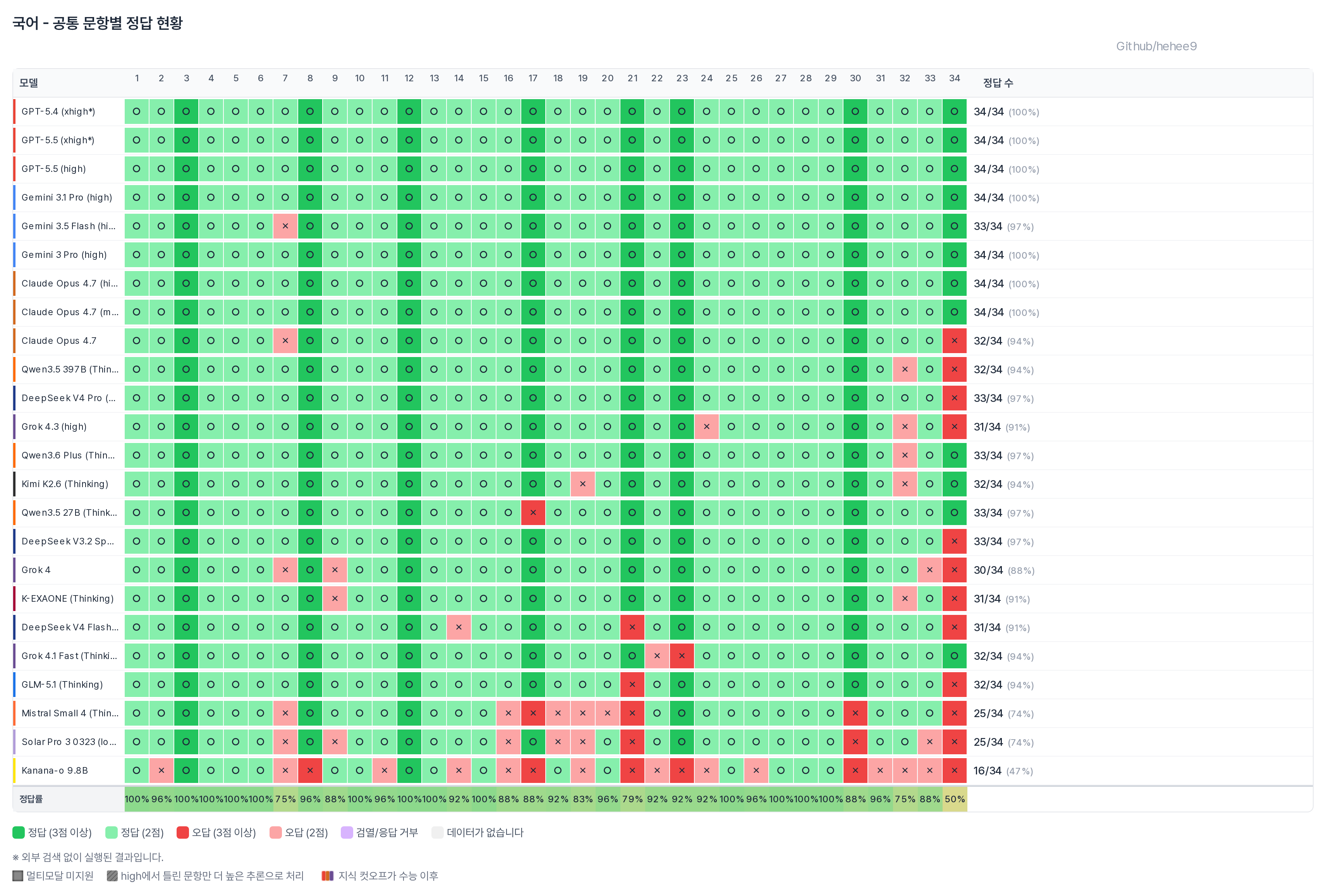Screen dimensions: 1326x896
Task: Click Kanana-o's red wrong-answer cell for question 8
Action: click(310, 771)
